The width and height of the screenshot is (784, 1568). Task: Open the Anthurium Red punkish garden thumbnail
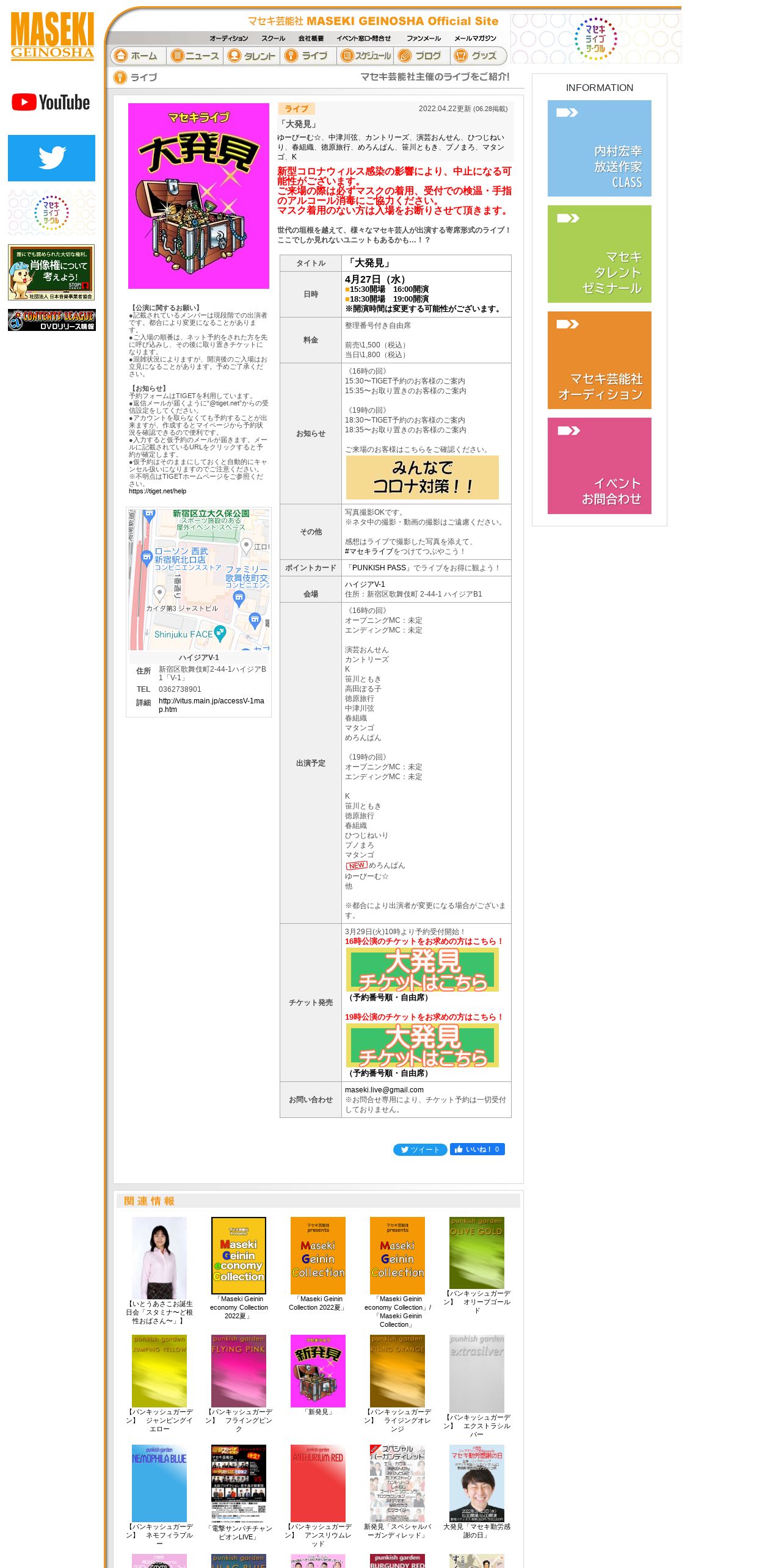(x=318, y=1483)
